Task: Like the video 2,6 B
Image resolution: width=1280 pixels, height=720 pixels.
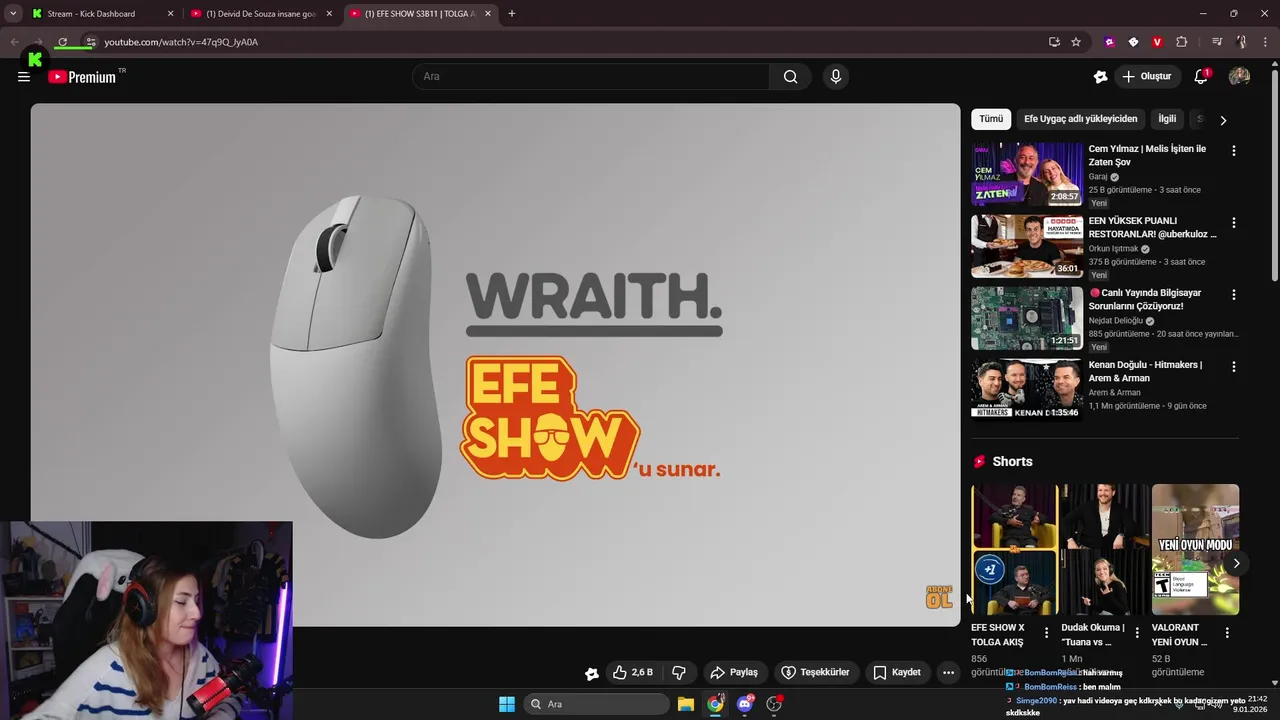Action: (632, 673)
